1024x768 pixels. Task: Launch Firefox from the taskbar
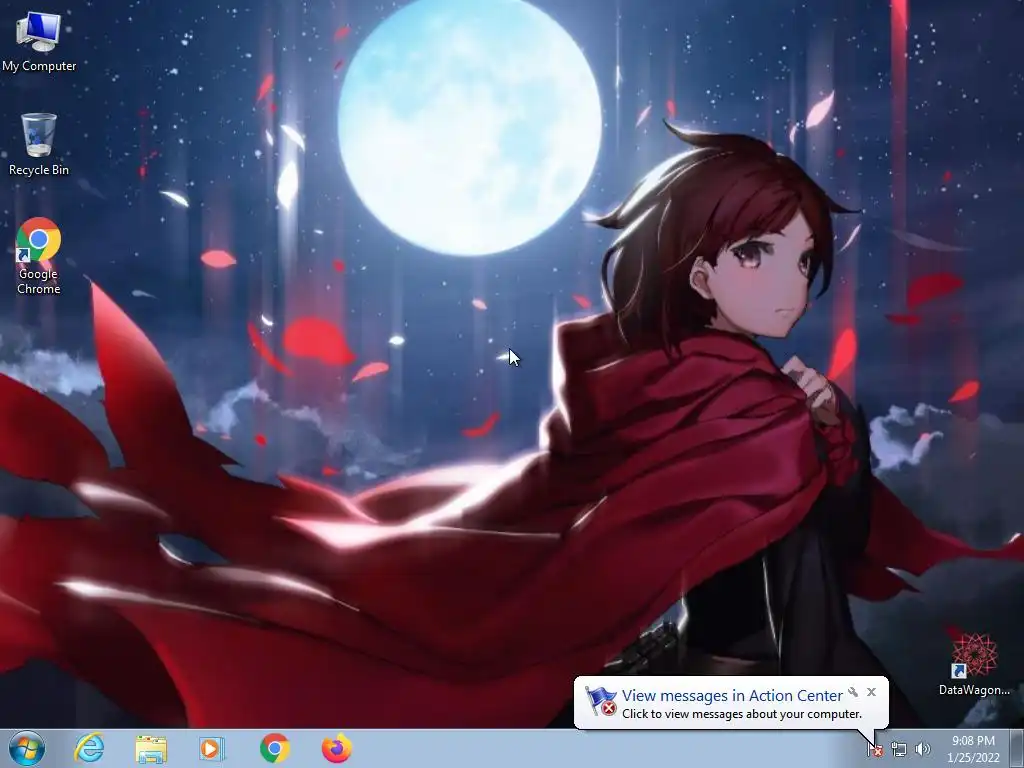[x=337, y=748]
